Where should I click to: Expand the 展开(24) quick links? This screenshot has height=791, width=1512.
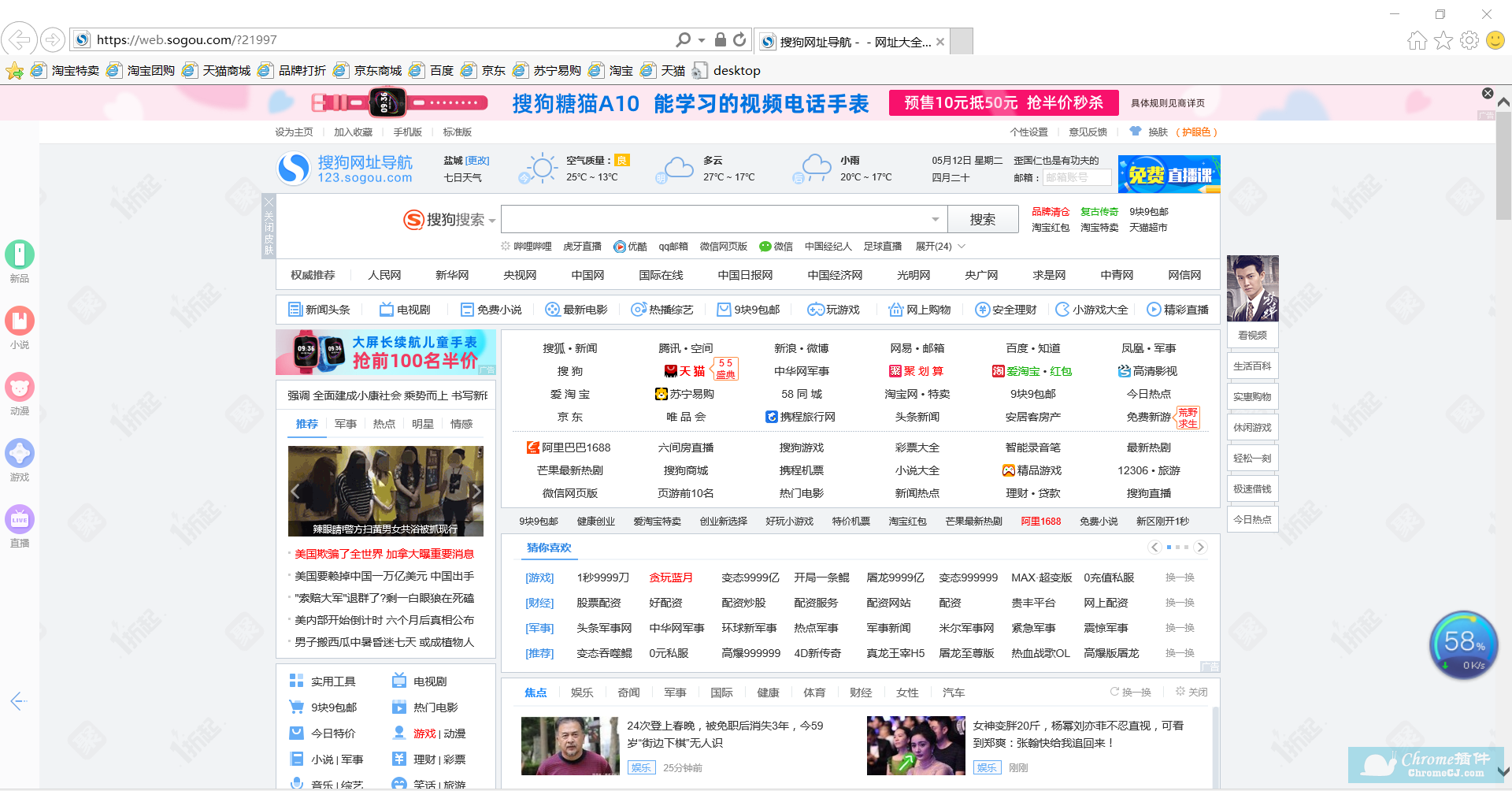pyautogui.click(x=940, y=247)
